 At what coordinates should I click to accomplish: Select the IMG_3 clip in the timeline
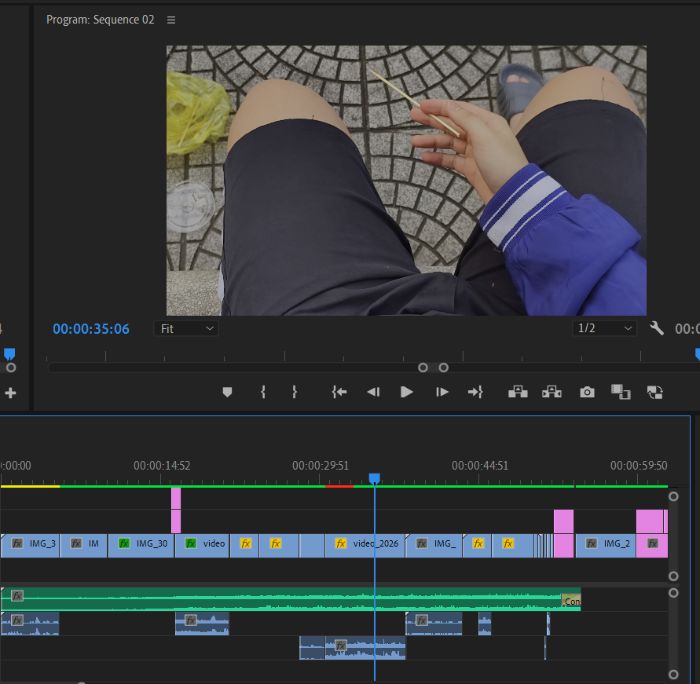[30, 546]
